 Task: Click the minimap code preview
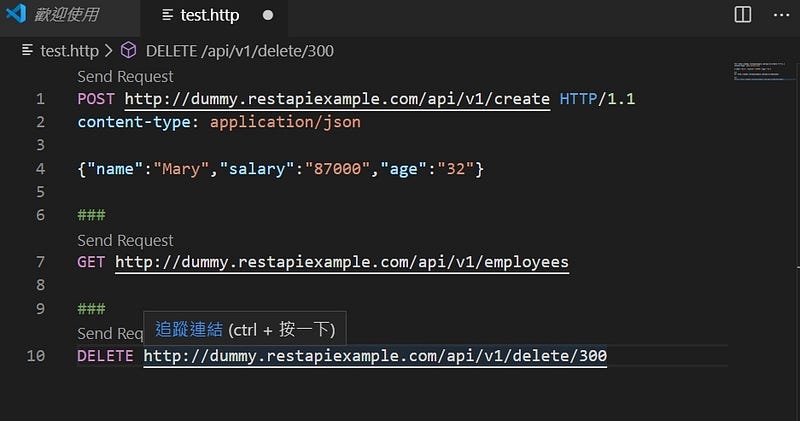tap(763, 74)
